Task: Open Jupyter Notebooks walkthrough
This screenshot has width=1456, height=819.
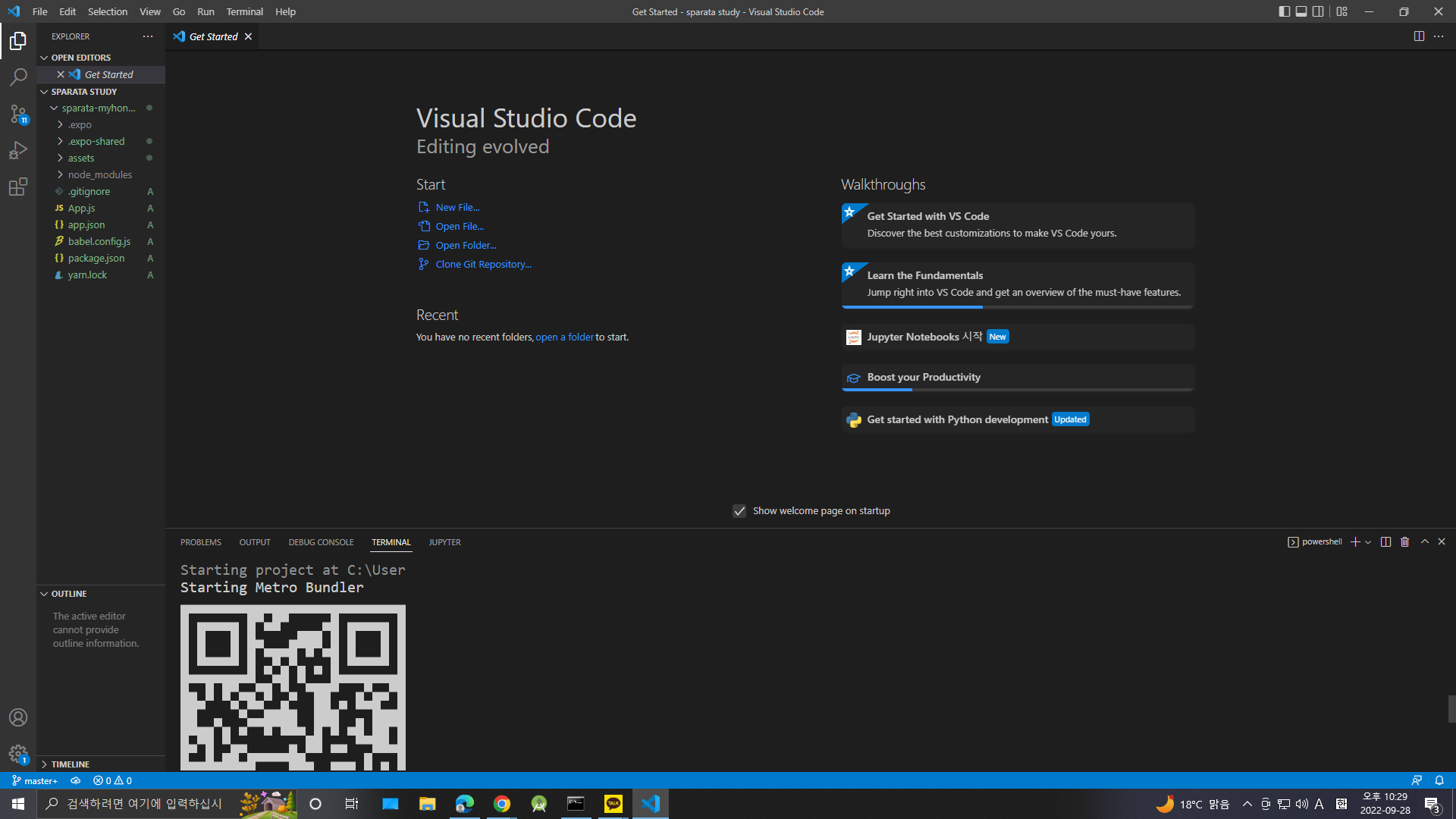Action: point(1018,337)
